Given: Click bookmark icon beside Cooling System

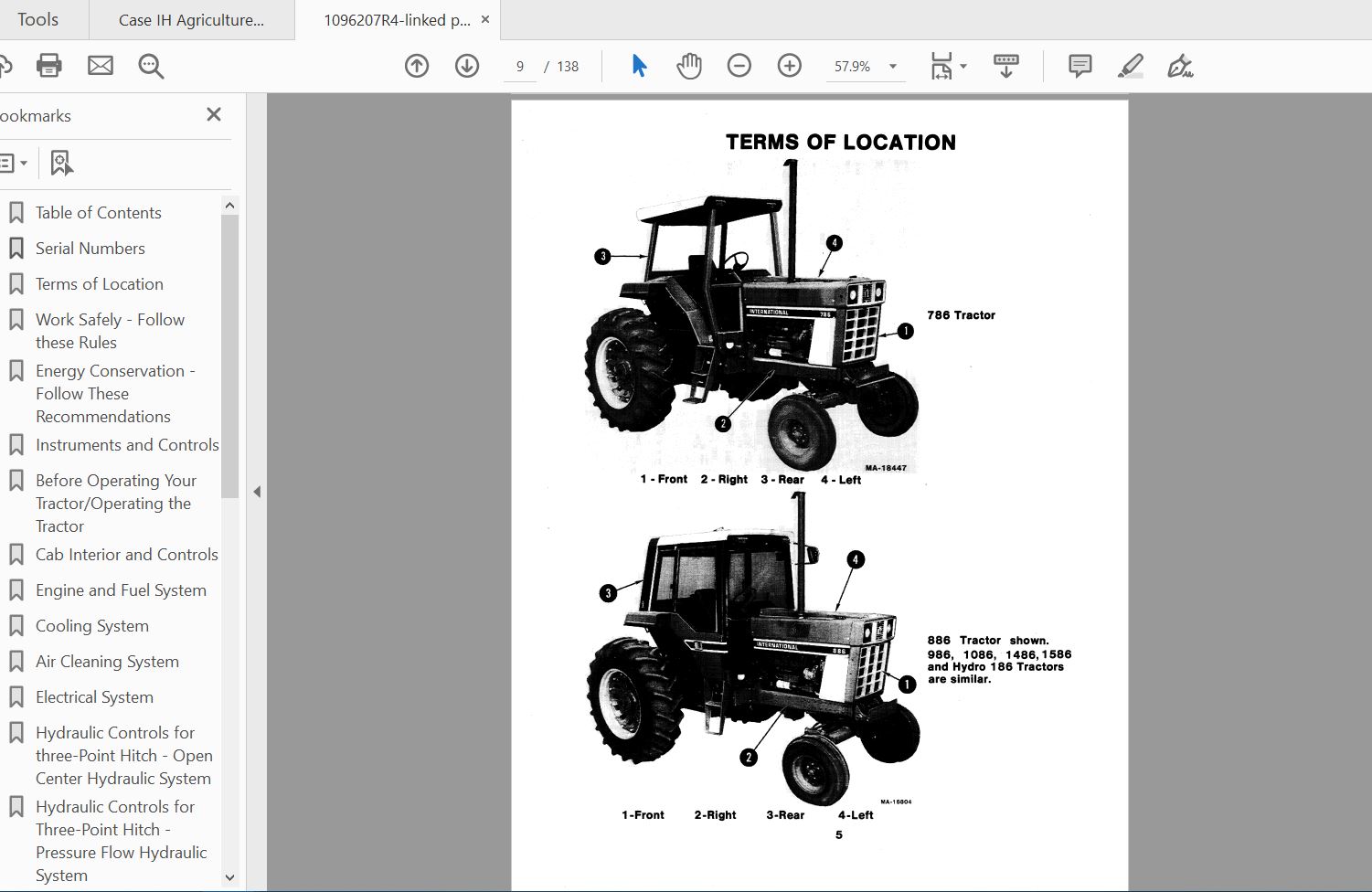Looking at the screenshot, I should tap(16, 626).
